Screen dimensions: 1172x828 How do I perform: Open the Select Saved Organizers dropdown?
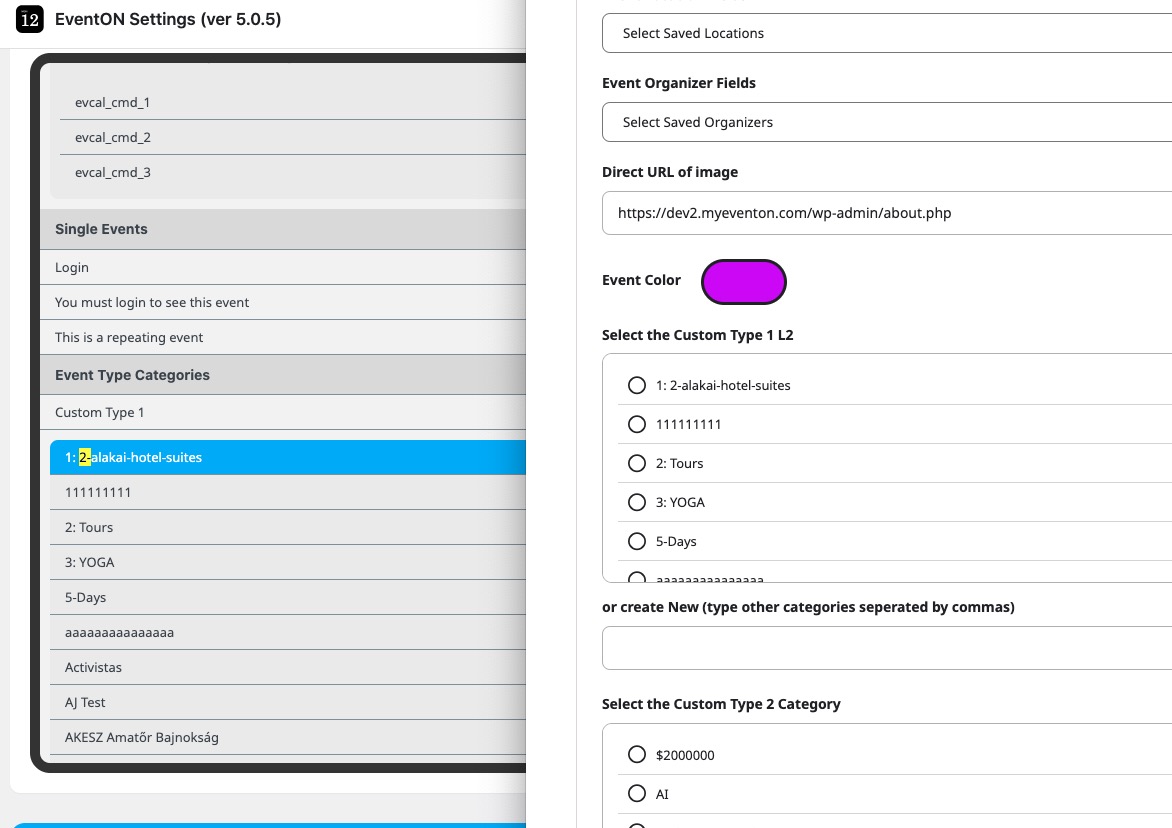click(886, 122)
